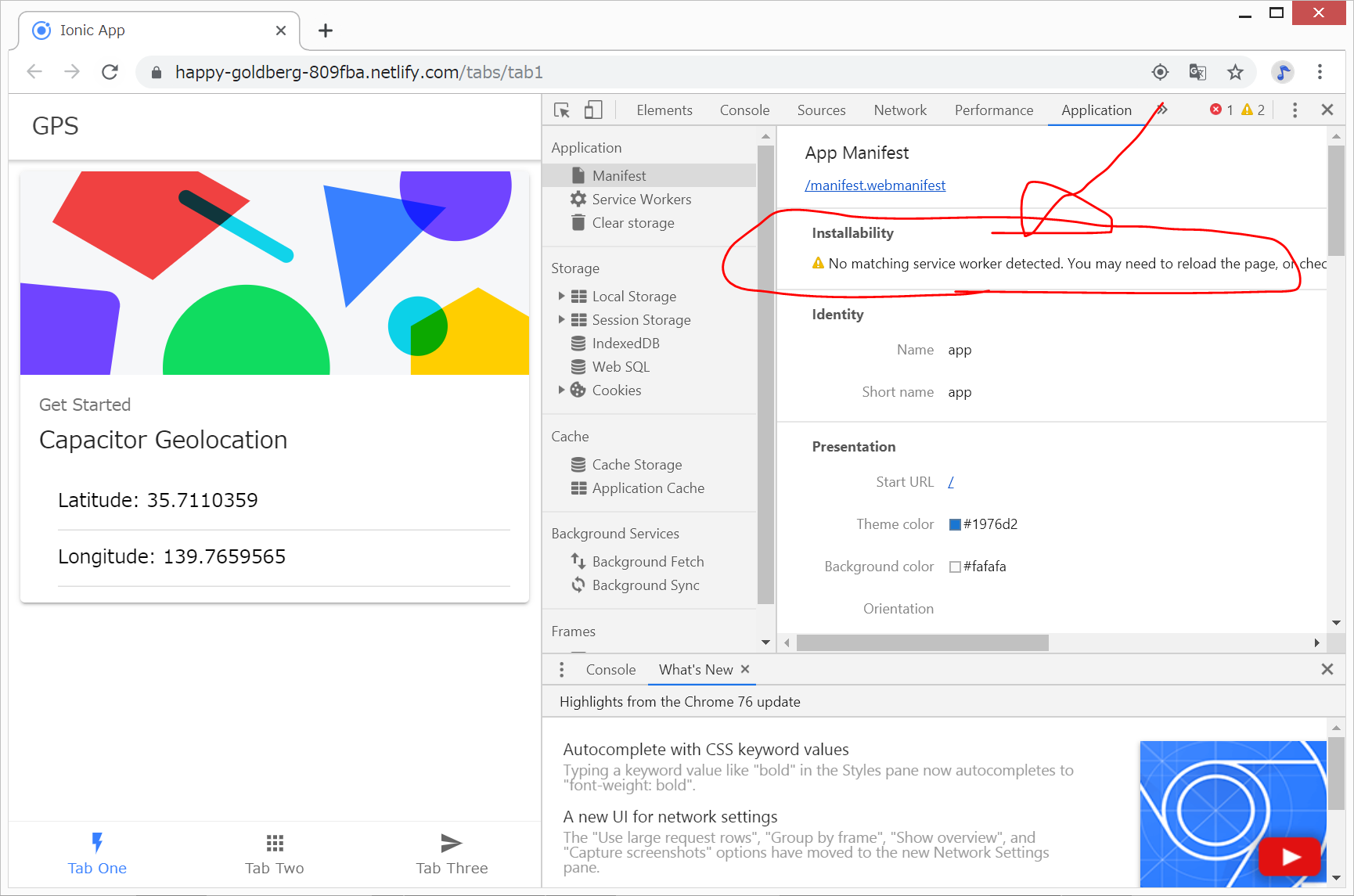Click the theme color #1976d2 swatch
1354x896 pixels.
click(x=955, y=524)
